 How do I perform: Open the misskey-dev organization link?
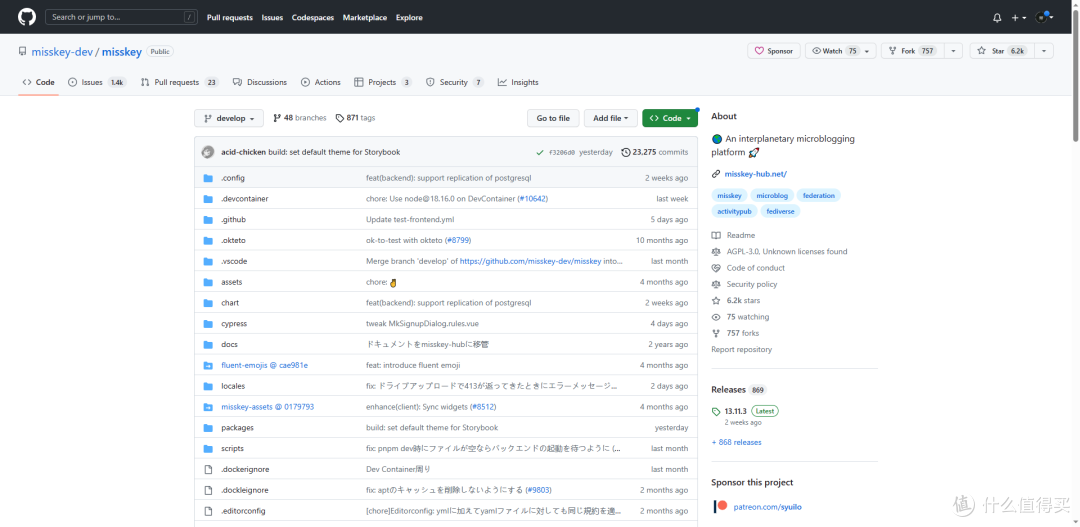[x=62, y=52]
